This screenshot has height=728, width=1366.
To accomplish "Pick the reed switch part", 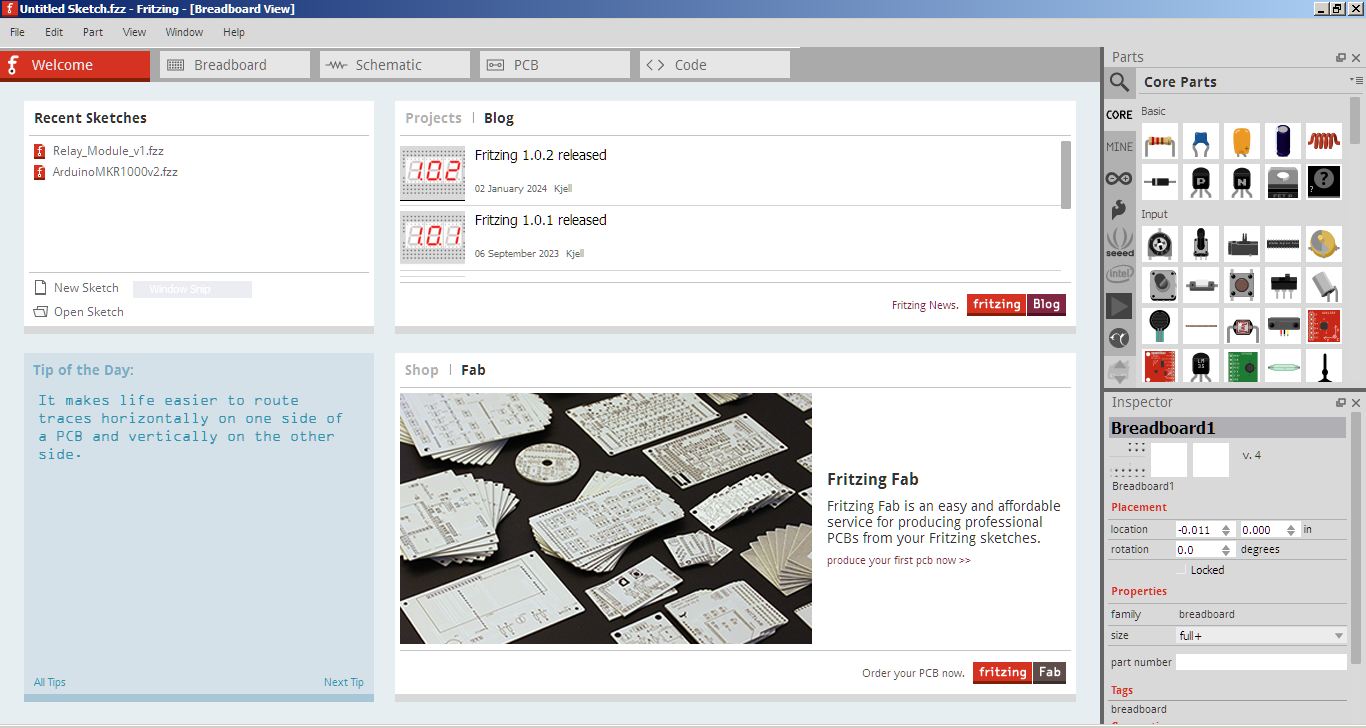I will pos(1282,366).
